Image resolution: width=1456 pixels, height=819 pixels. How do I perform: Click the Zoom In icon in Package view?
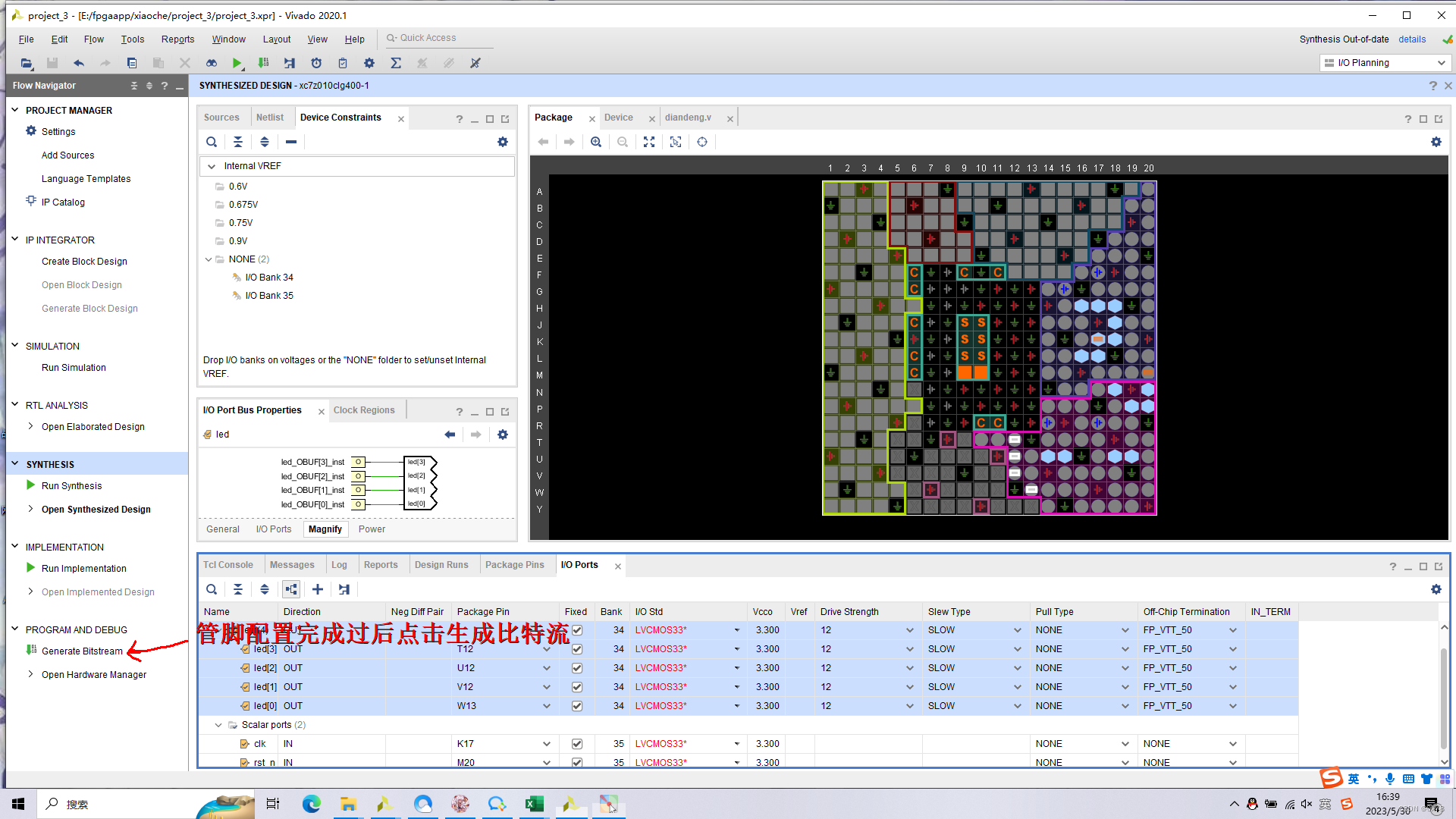pyautogui.click(x=596, y=142)
